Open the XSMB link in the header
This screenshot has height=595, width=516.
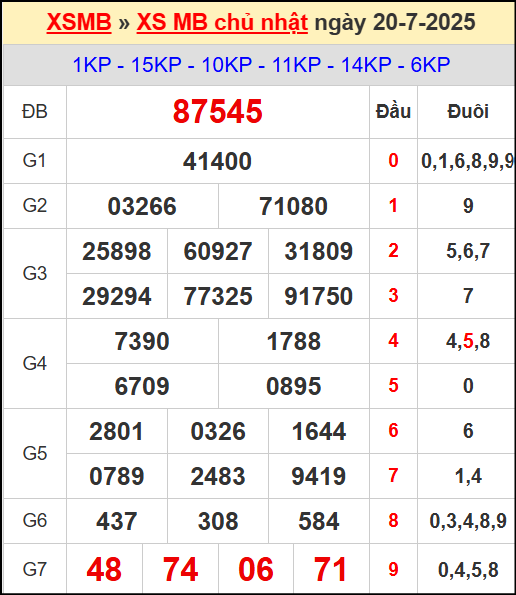pyautogui.click(x=79, y=22)
